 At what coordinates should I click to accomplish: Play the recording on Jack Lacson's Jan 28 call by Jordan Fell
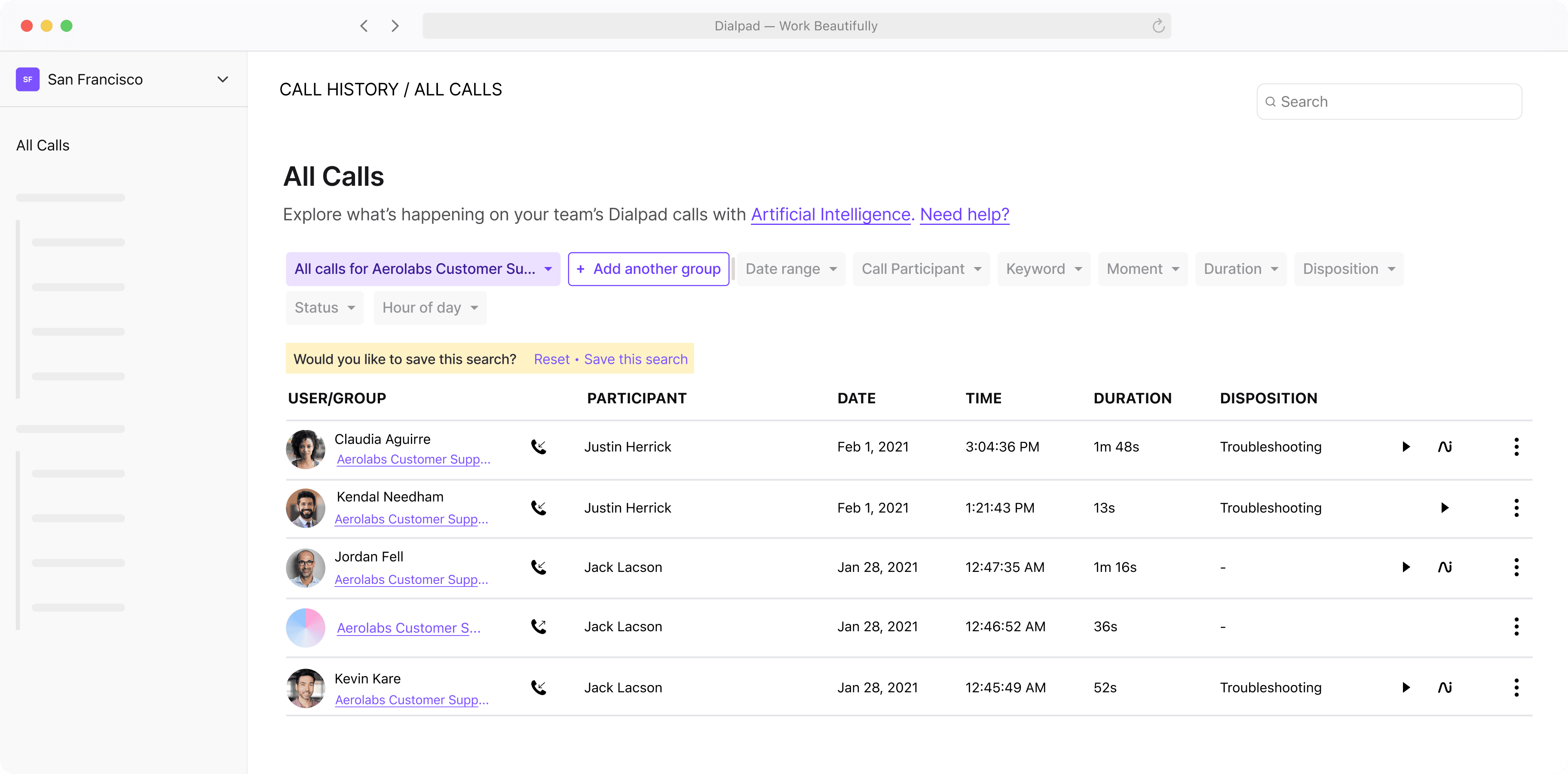(x=1406, y=567)
